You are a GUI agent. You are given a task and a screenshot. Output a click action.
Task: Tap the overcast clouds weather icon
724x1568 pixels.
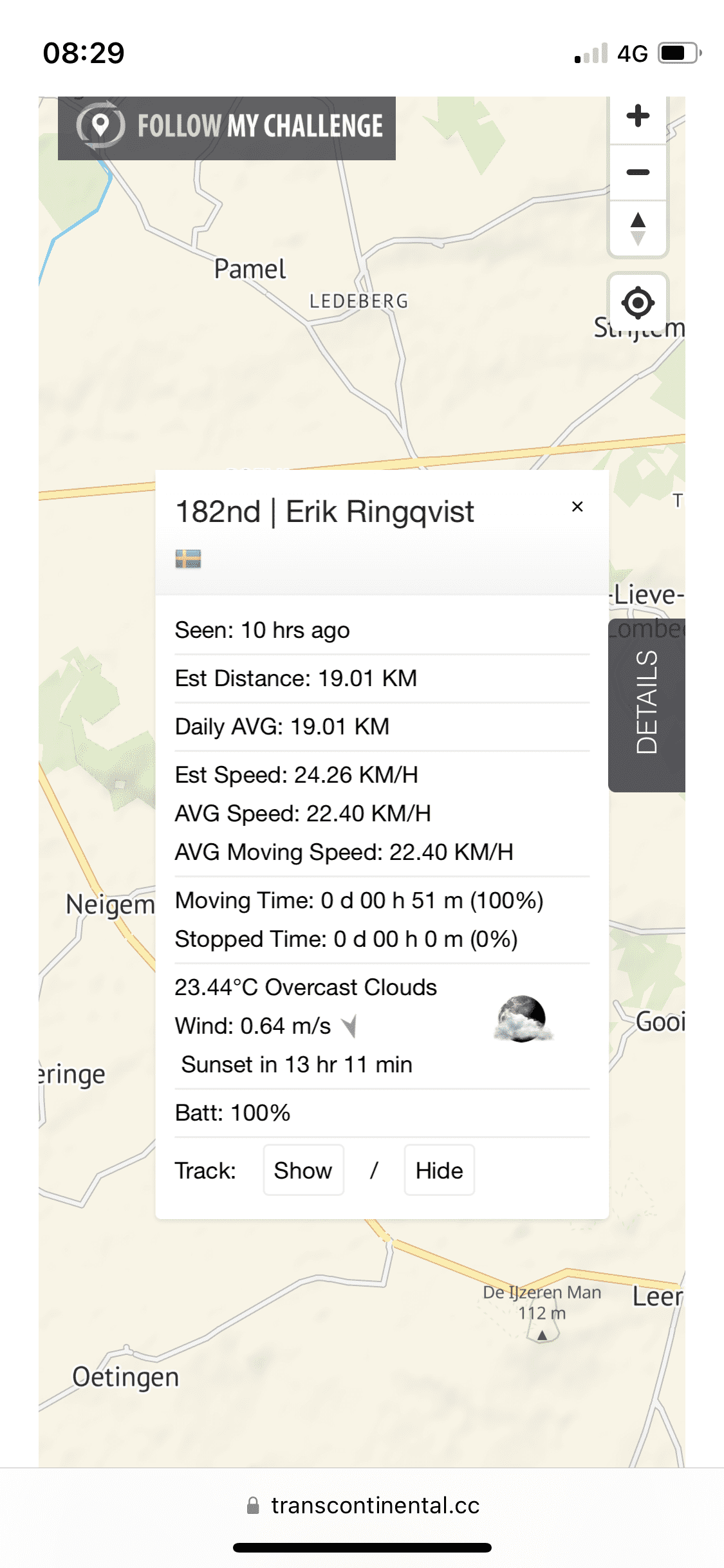[x=524, y=1019]
